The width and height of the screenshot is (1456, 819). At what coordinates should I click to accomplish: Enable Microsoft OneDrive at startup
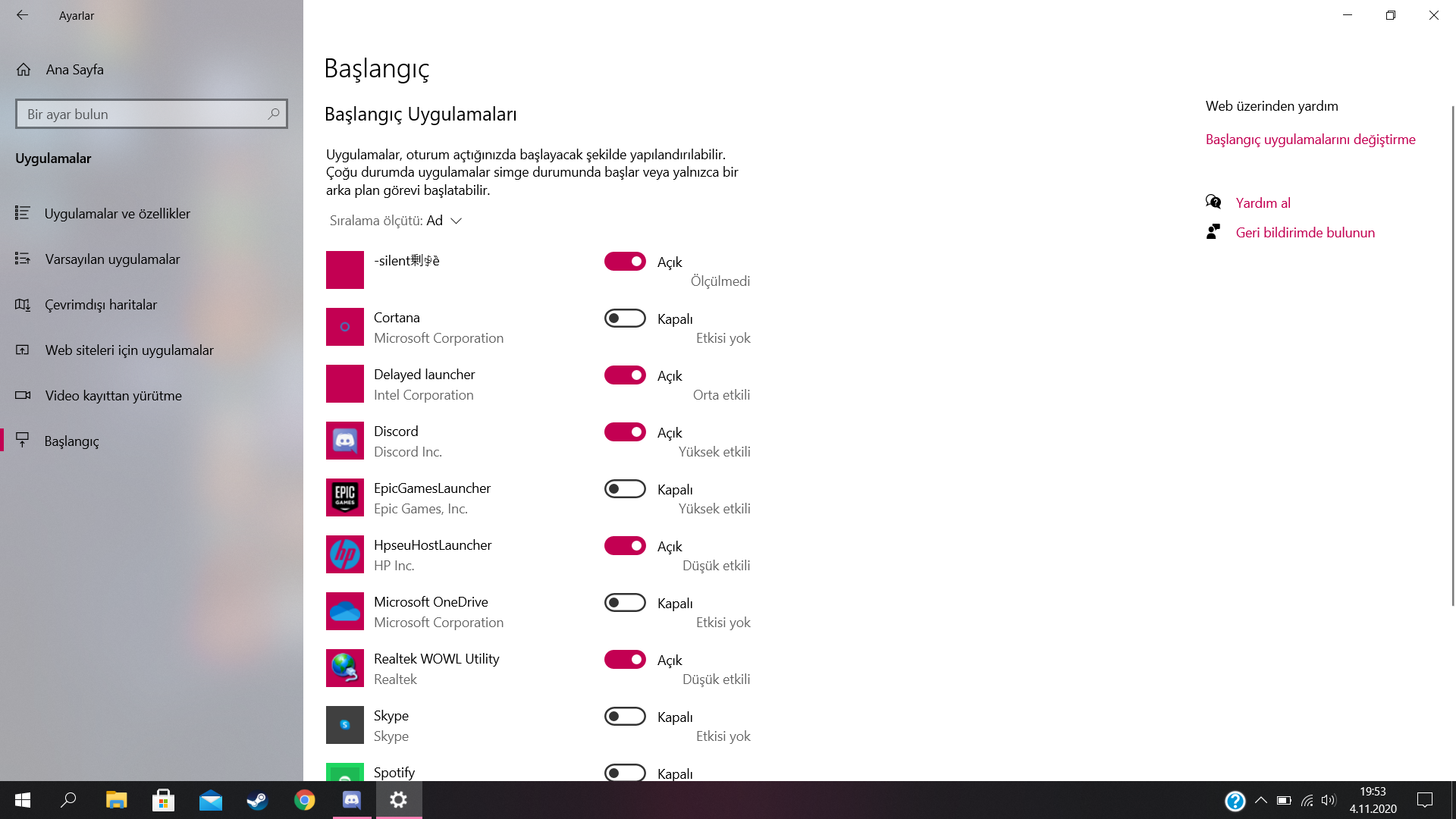(x=625, y=602)
